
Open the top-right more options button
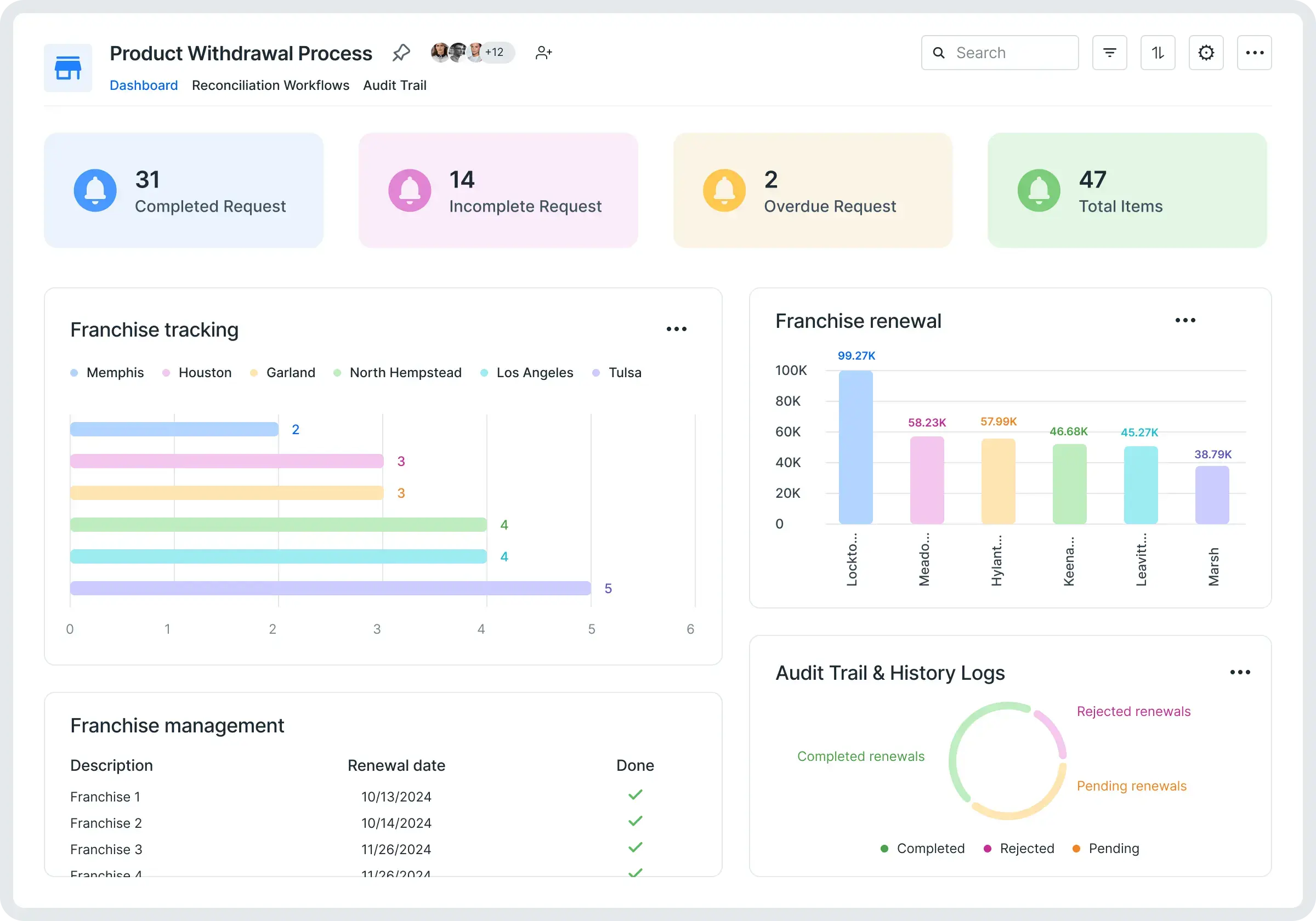point(1254,53)
